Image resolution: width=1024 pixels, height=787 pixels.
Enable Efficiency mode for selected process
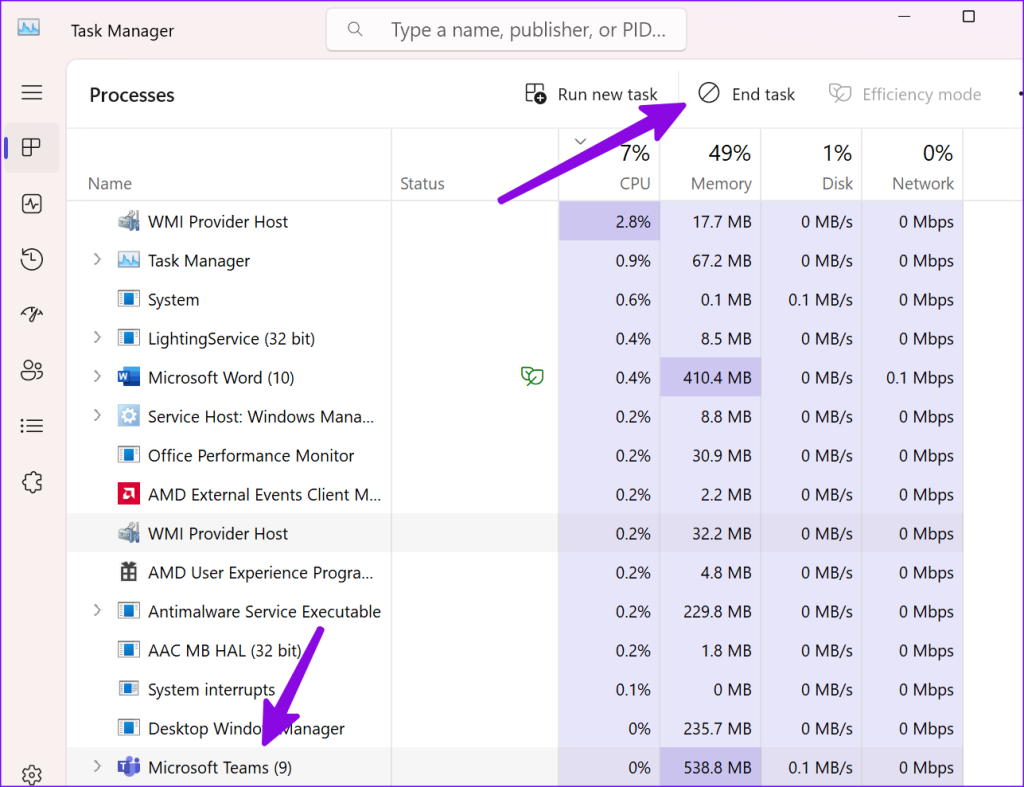(x=904, y=93)
